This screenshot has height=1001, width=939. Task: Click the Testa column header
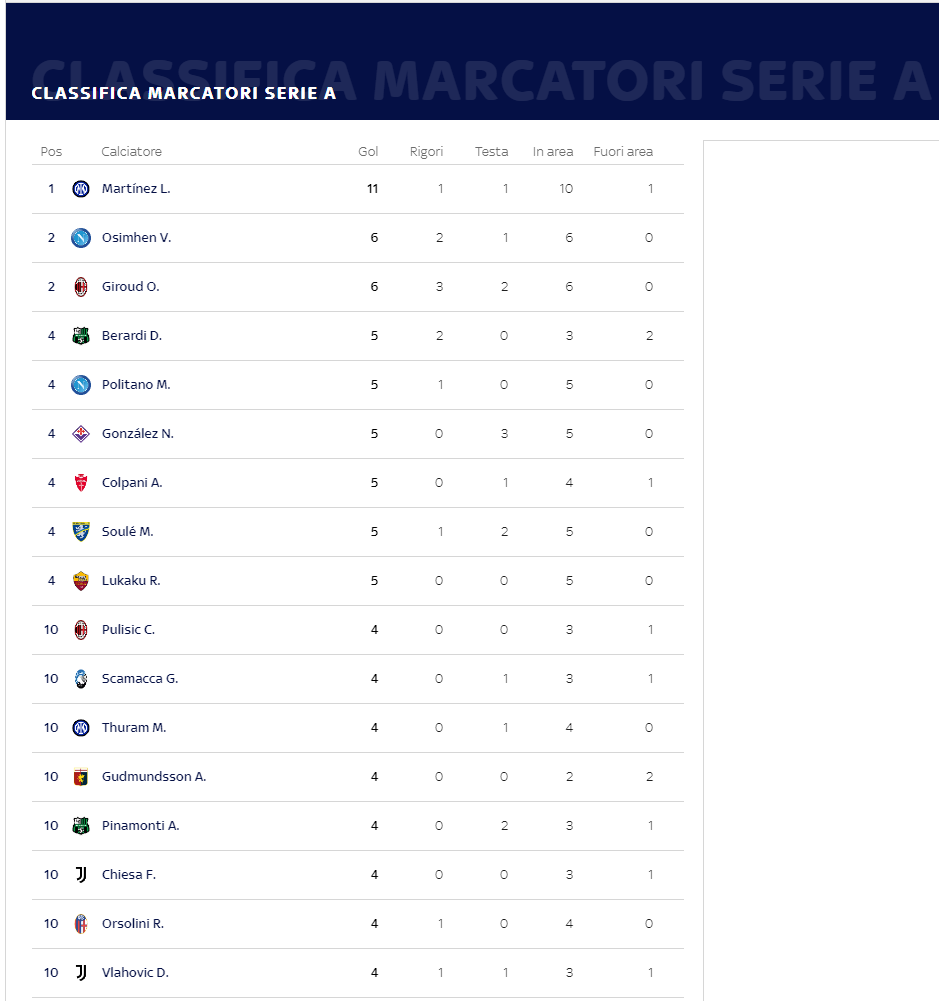(492, 152)
